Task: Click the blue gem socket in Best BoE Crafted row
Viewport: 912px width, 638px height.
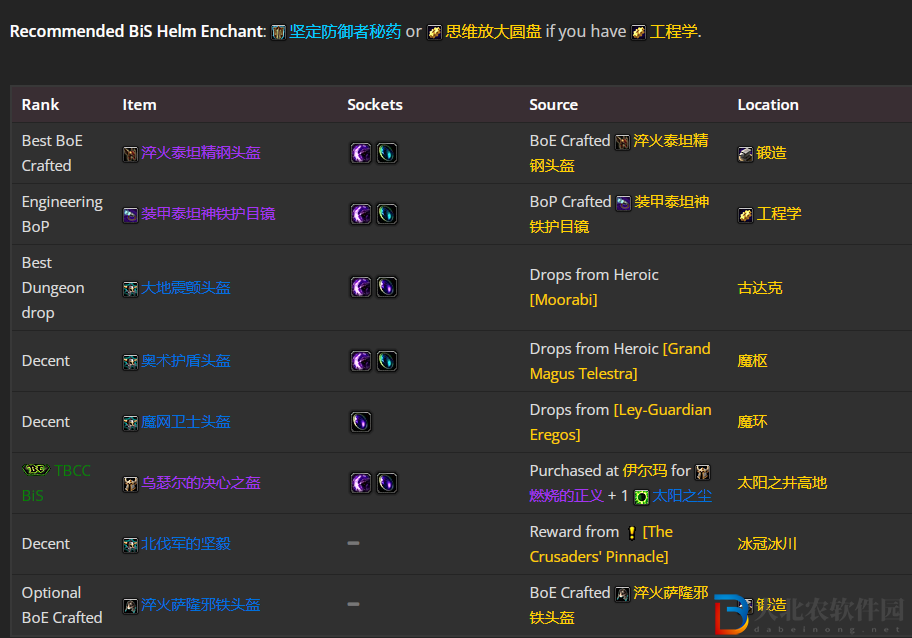Action: click(x=387, y=153)
